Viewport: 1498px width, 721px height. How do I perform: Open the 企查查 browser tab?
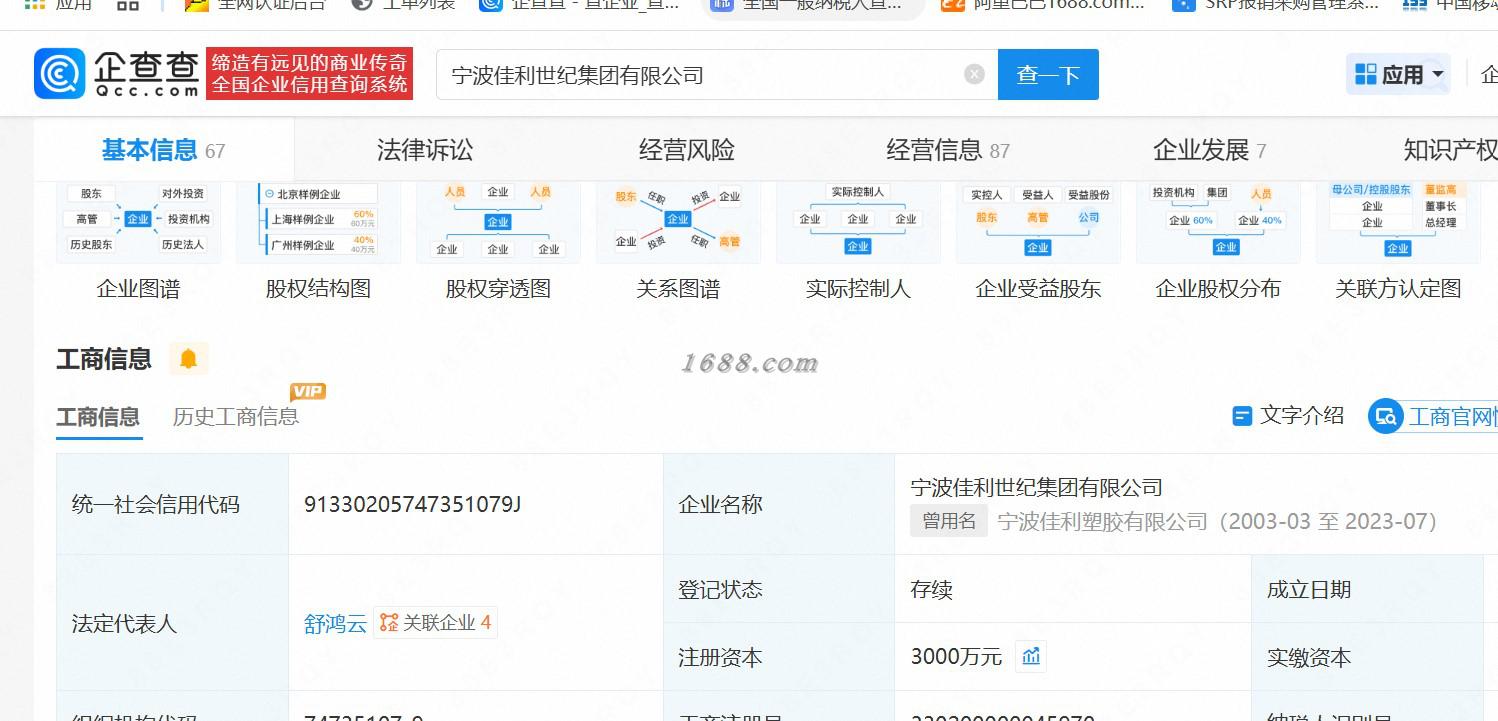click(x=579, y=5)
